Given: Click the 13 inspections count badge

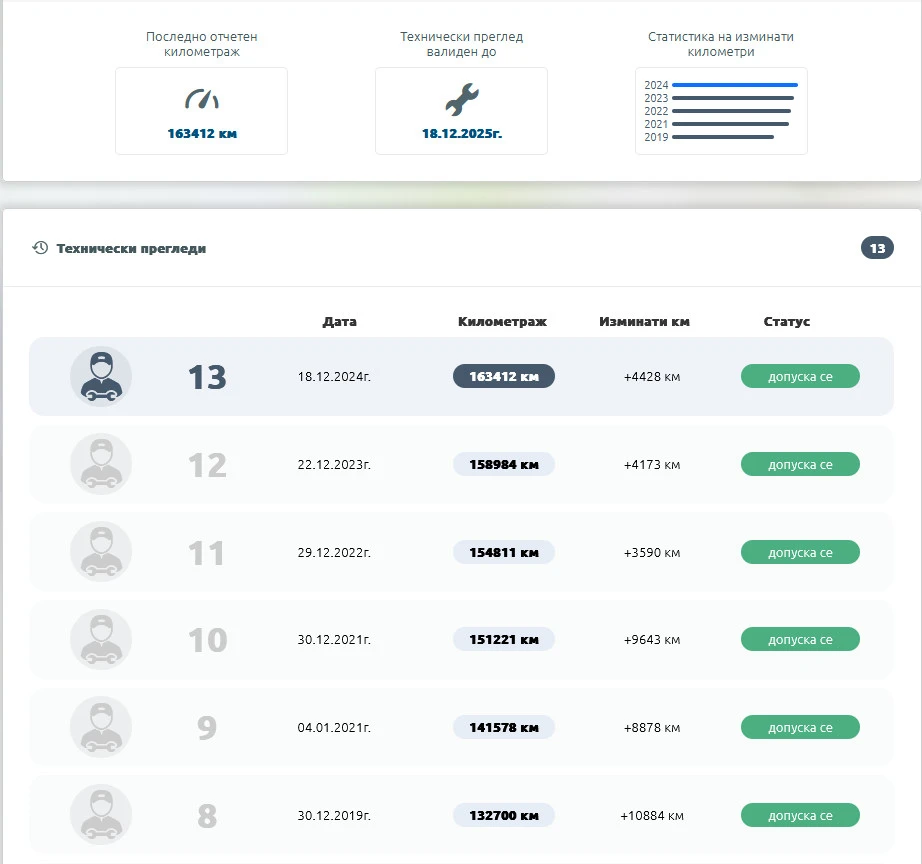Looking at the screenshot, I should click(x=877, y=248).
